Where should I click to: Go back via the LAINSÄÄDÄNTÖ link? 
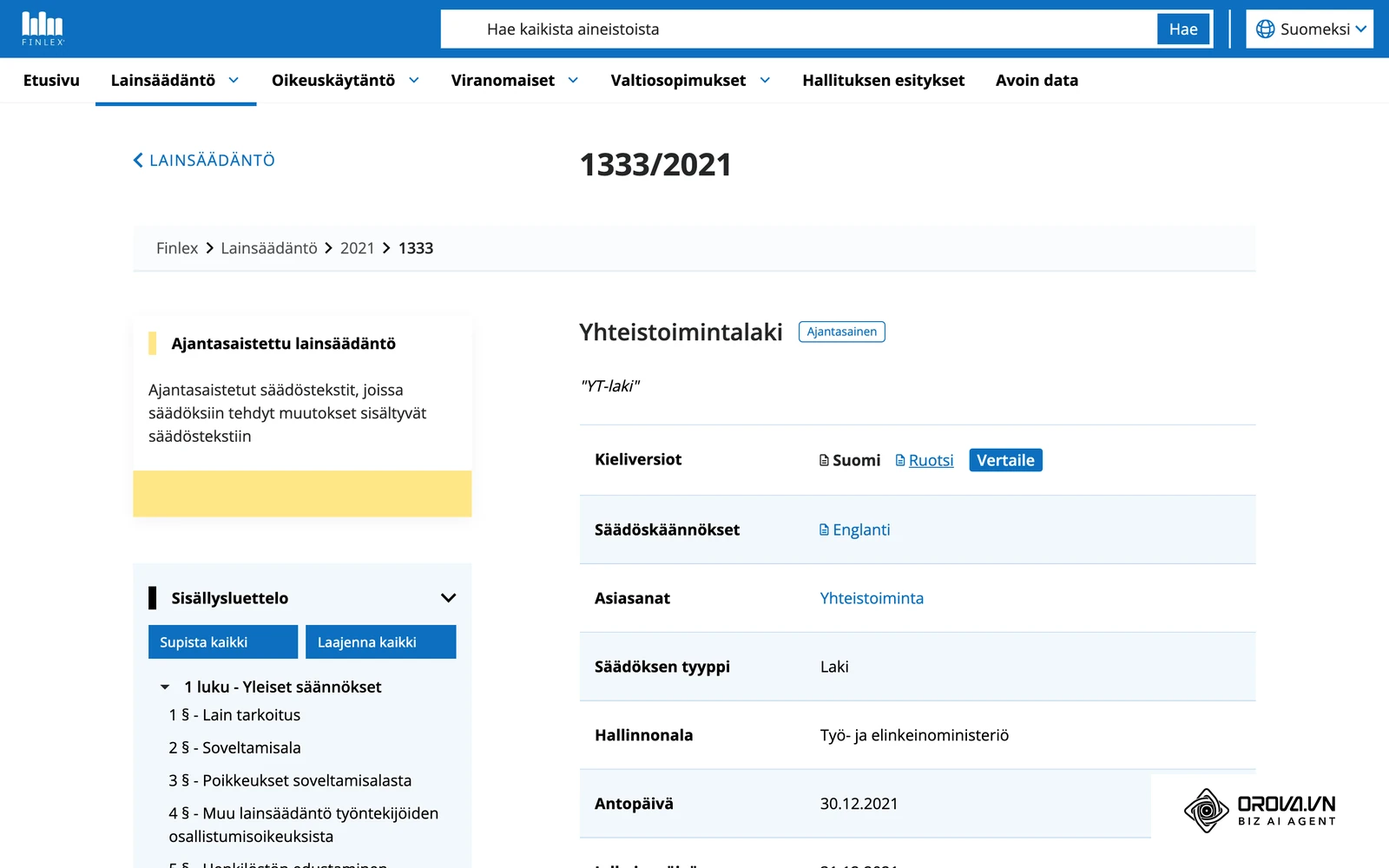tap(212, 161)
